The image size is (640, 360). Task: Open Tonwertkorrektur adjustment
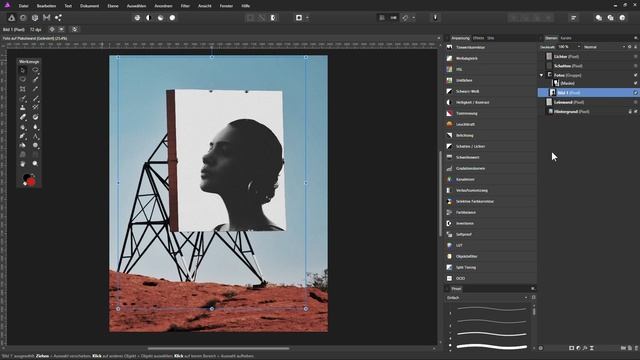click(x=490, y=47)
